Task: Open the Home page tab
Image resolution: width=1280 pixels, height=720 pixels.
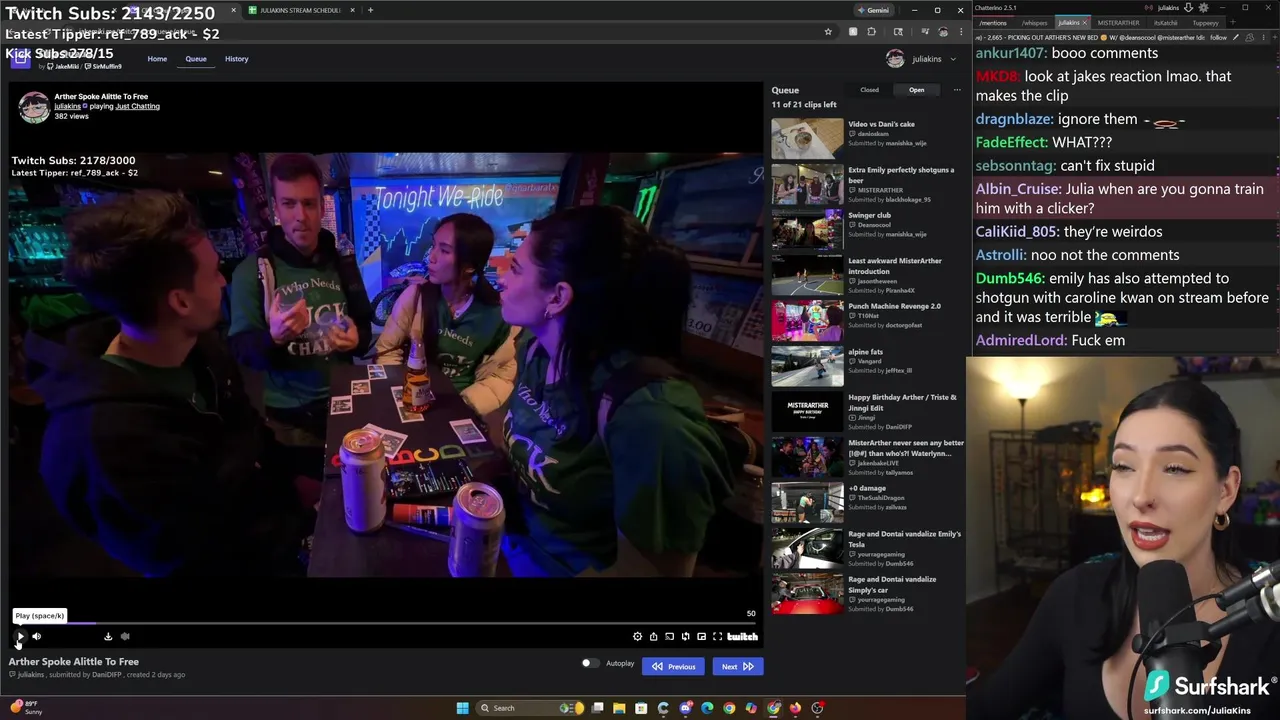Action: (x=157, y=59)
